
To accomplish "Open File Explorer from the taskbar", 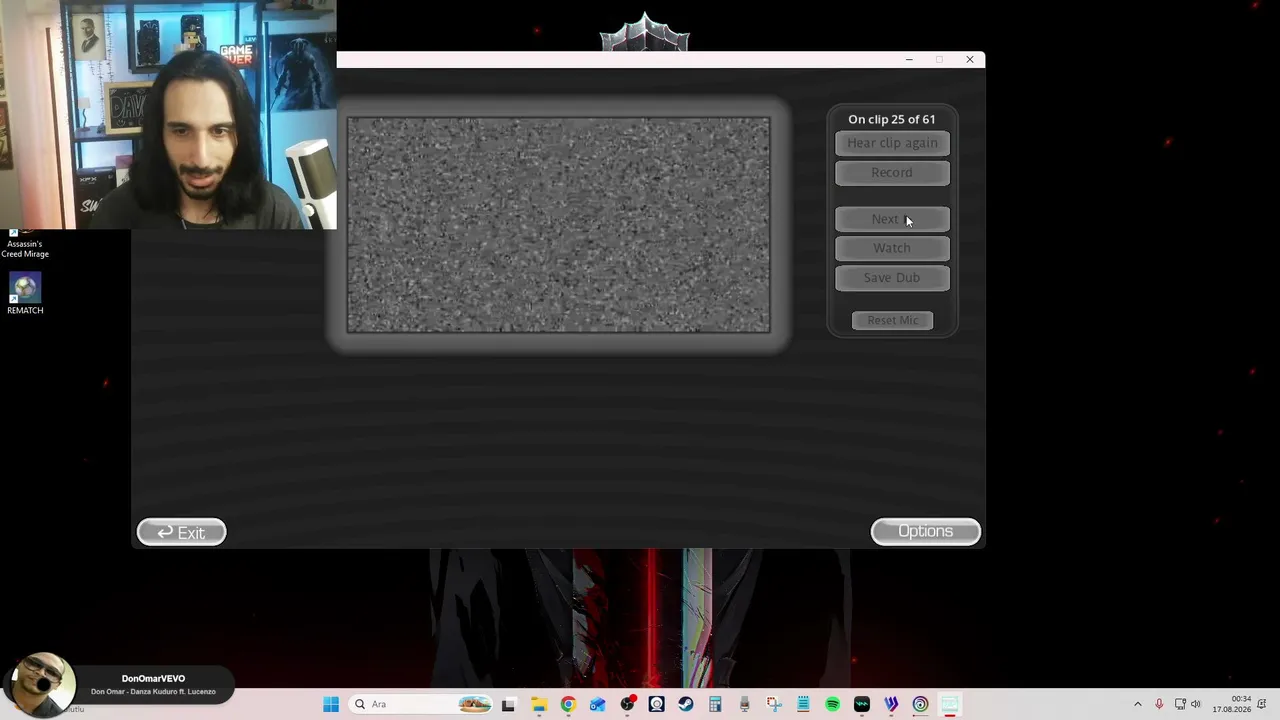I will [538, 704].
